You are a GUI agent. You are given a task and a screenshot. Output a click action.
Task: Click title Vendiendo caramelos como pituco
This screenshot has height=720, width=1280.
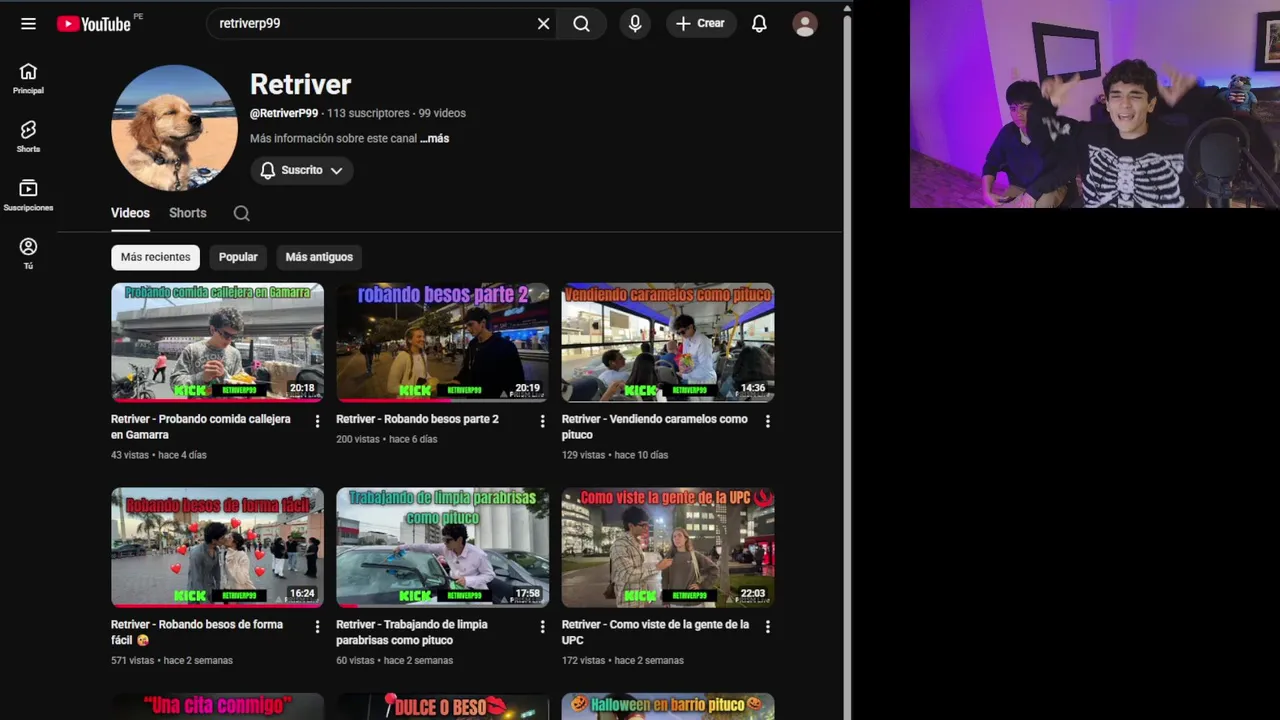click(655, 427)
